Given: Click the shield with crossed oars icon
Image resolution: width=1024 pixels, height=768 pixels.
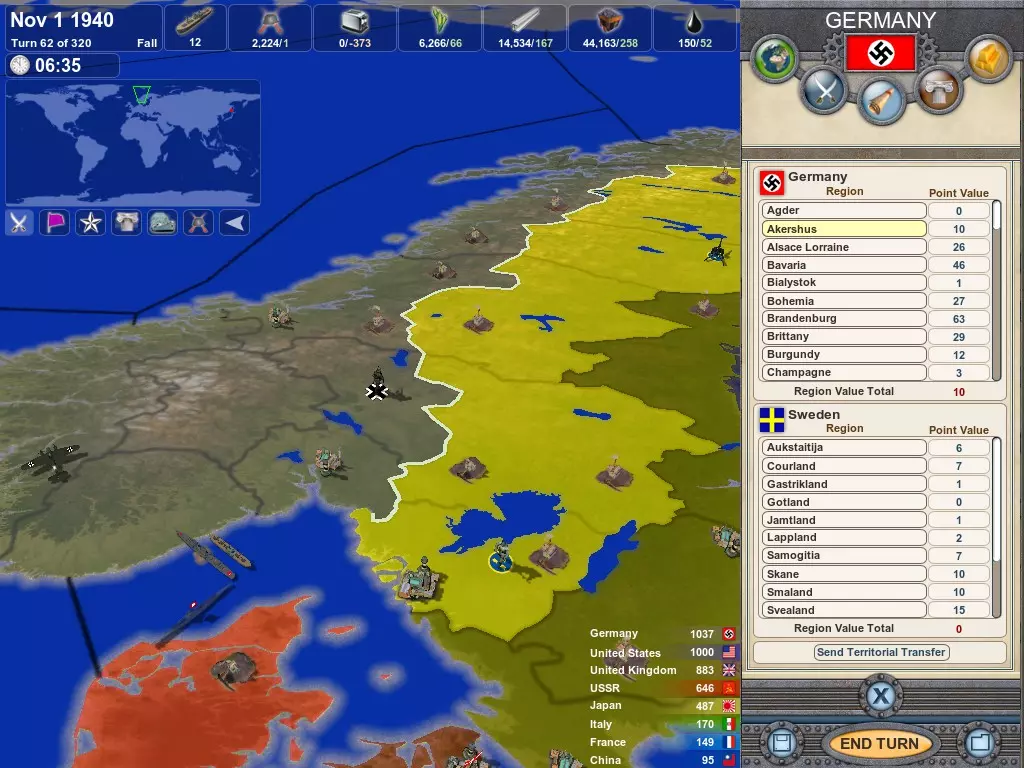Looking at the screenshot, I should click(199, 223).
